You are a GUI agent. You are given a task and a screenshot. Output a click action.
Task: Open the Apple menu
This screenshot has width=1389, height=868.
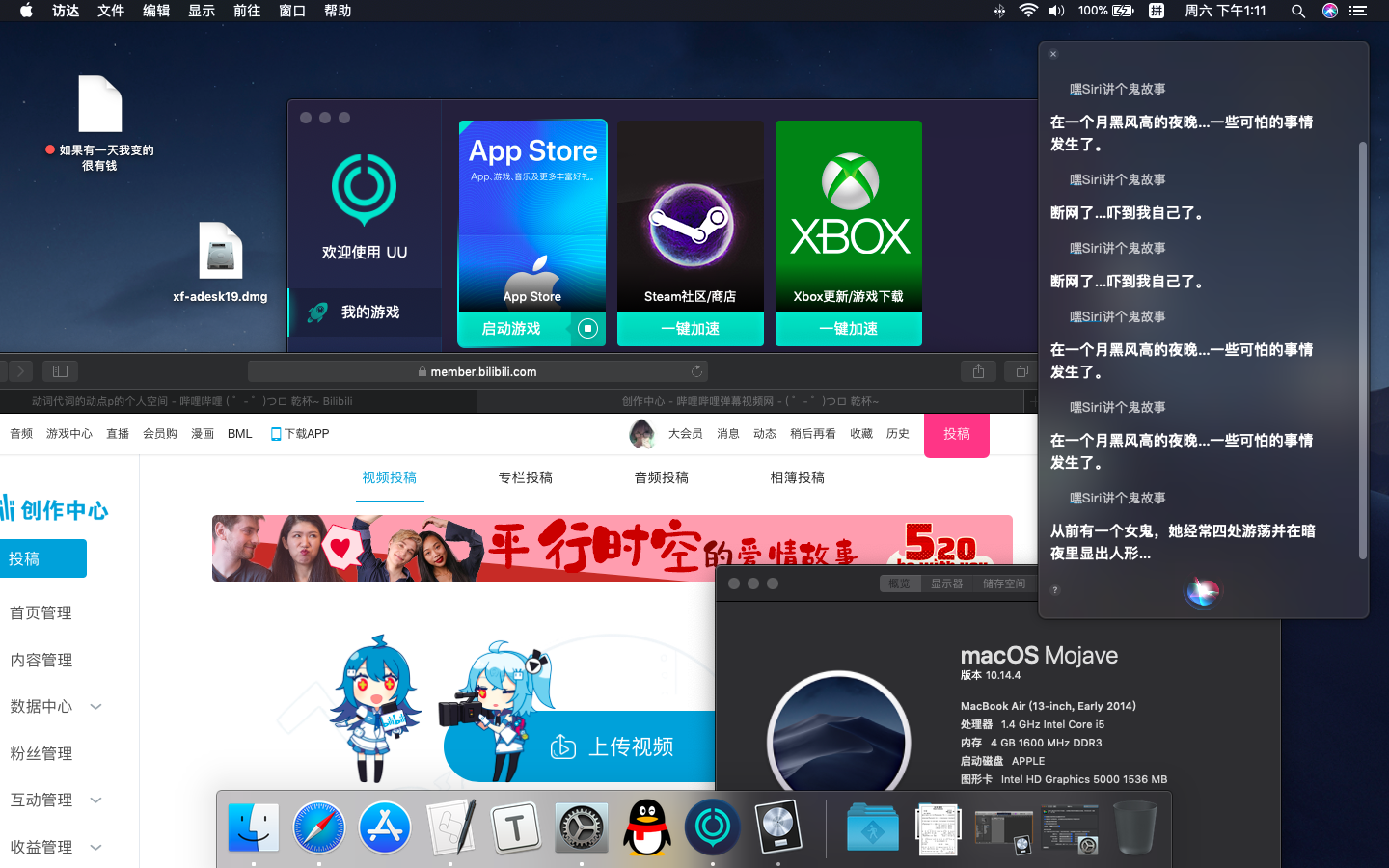click(26, 11)
